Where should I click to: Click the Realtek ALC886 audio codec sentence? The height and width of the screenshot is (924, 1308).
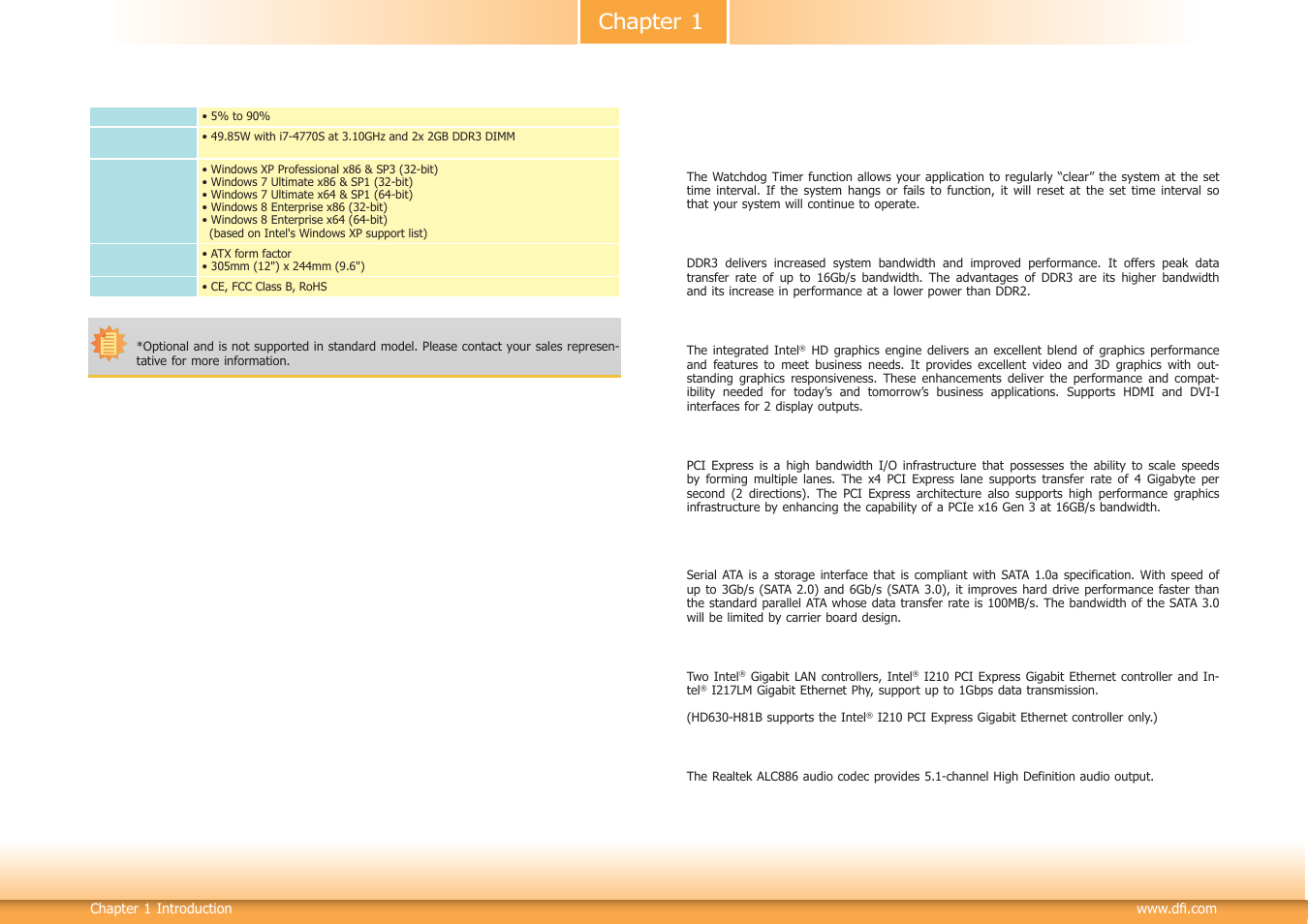[919, 777]
